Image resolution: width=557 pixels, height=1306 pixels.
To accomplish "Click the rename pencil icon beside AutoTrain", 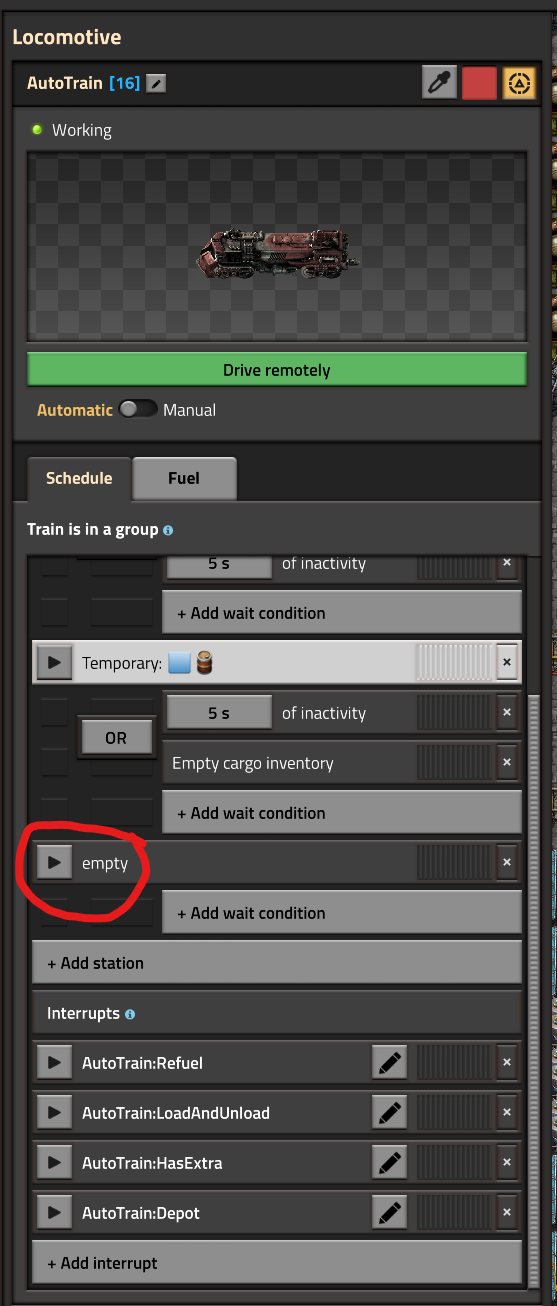I will [155, 84].
